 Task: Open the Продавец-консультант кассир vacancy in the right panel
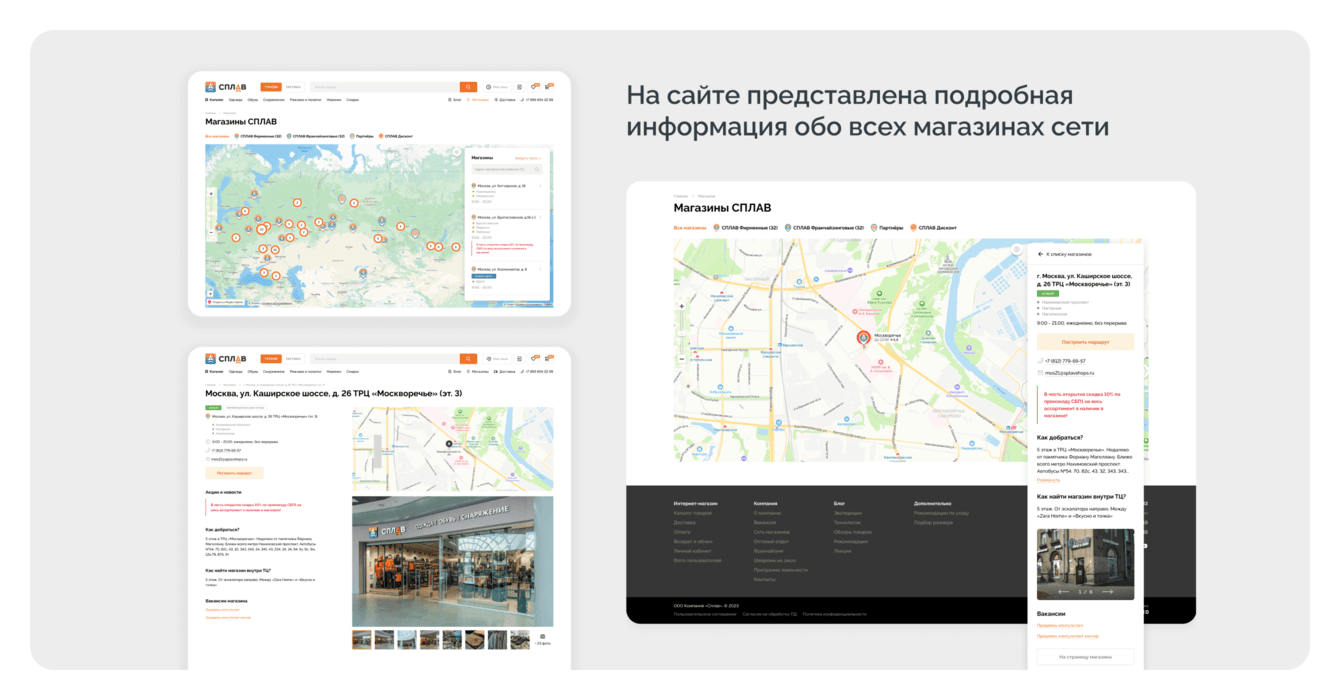[x=1068, y=636]
